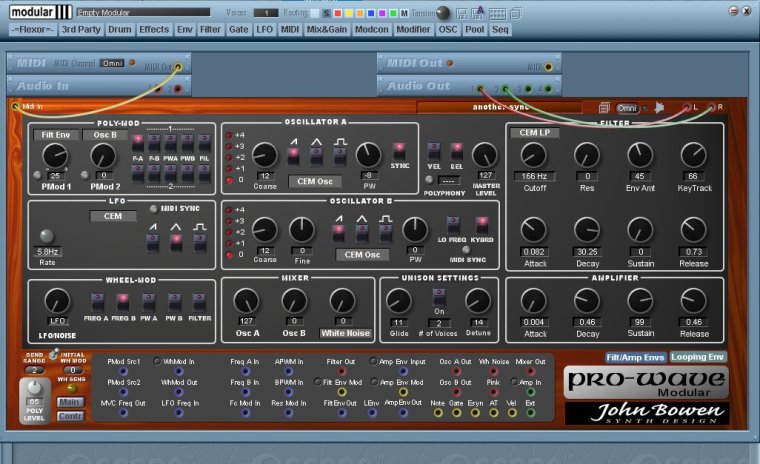This screenshot has width=760, height=464.
Task: Open the Filt Env source selector in Poly-Mod
Action: 56,135
